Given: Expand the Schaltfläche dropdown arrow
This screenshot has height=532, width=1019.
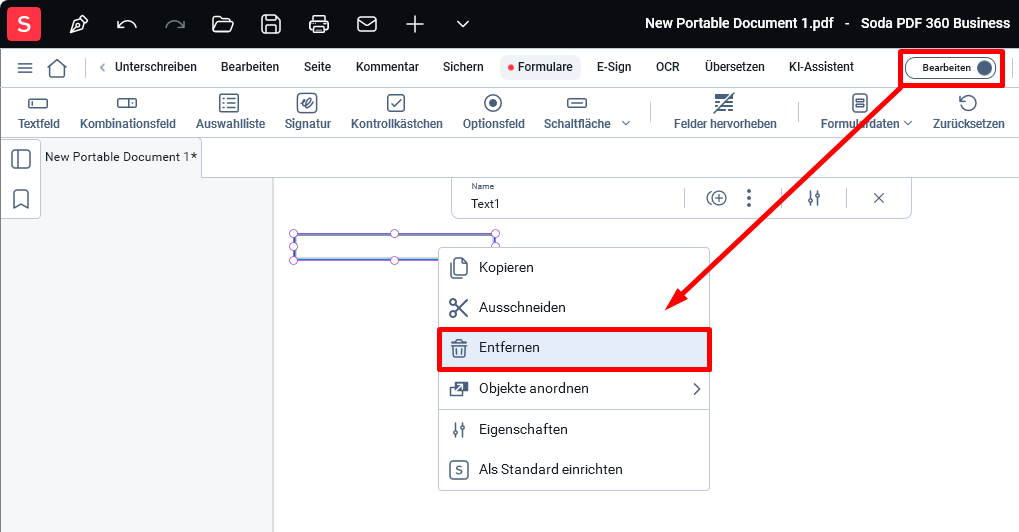Looking at the screenshot, I should pyautogui.click(x=626, y=123).
